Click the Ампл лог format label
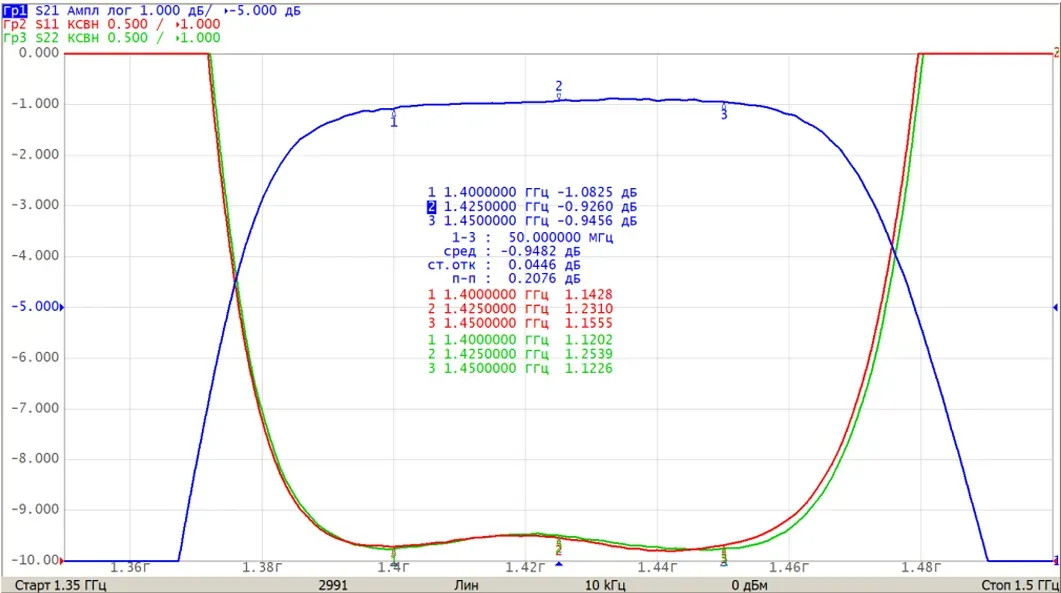The image size is (1061, 593). [x=99, y=11]
